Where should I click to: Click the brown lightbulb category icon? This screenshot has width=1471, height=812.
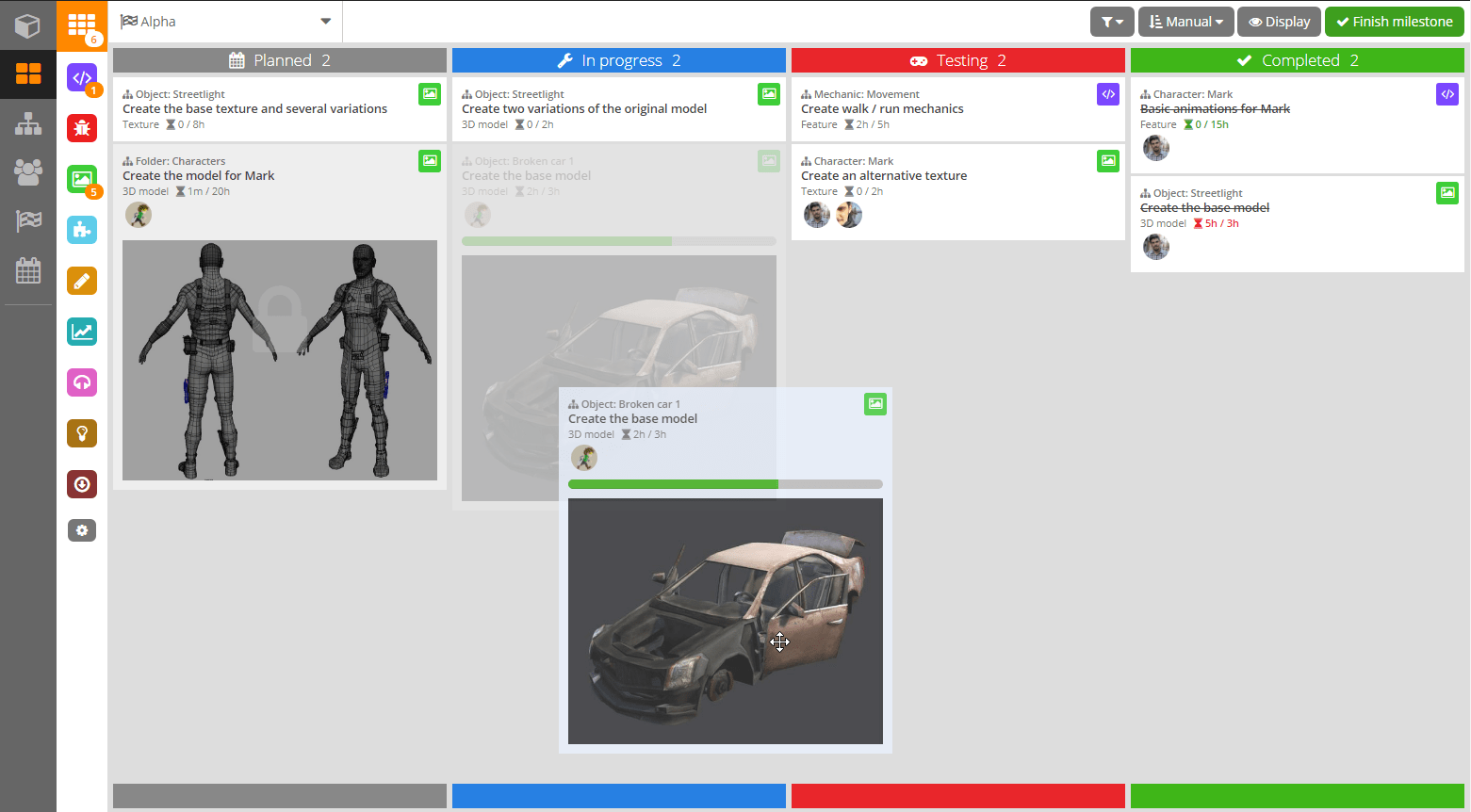[82, 433]
